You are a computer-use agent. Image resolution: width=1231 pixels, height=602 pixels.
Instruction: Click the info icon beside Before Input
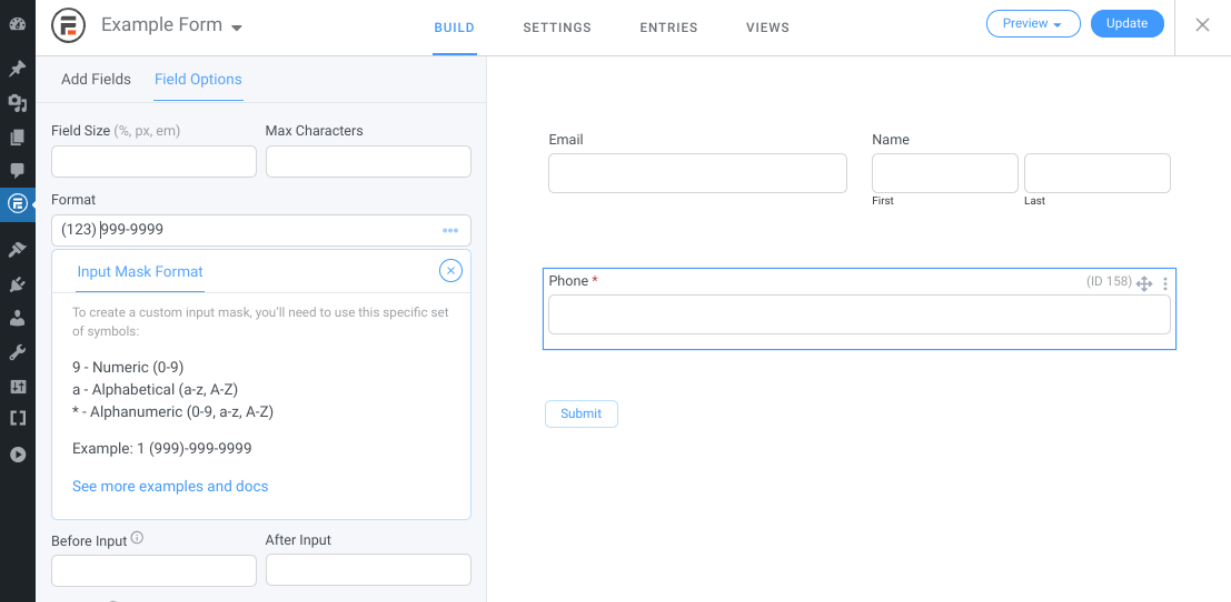pyautogui.click(x=137, y=538)
